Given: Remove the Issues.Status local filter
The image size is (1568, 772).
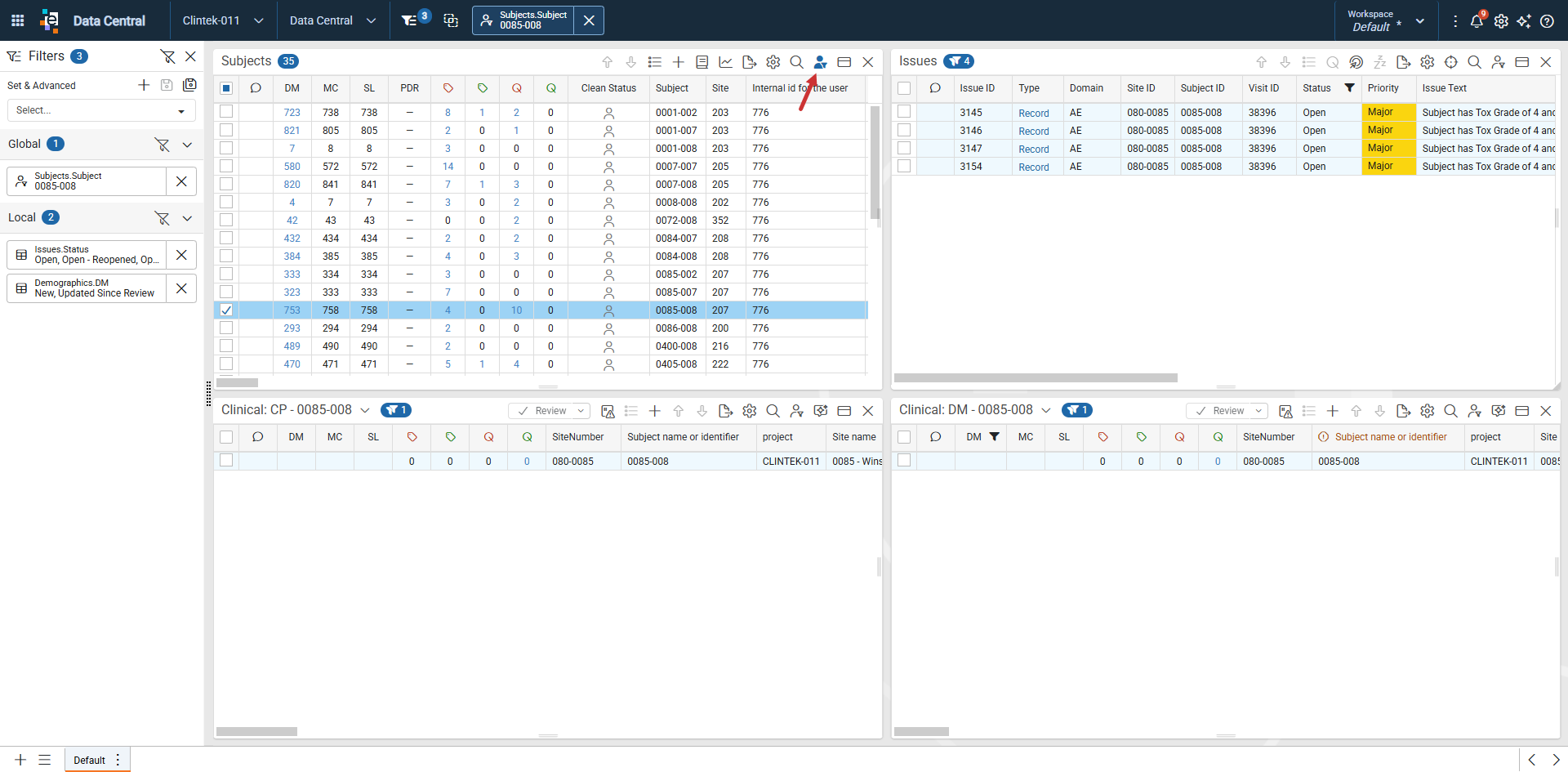Looking at the screenshot, I should [181, 255].
